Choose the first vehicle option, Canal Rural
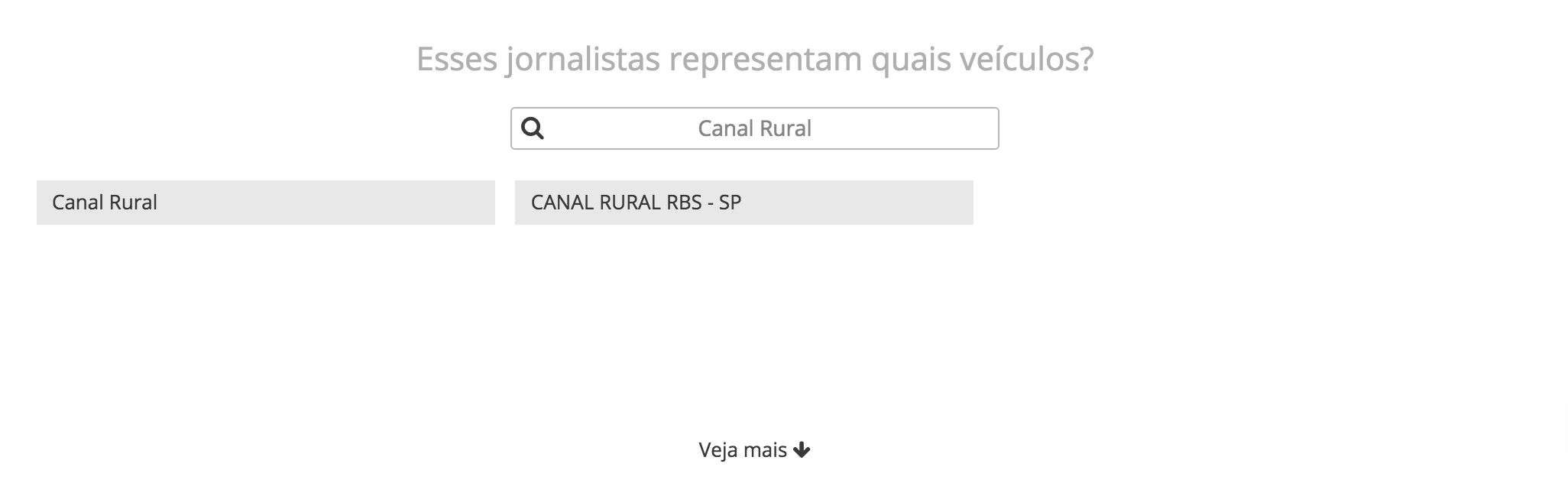This screenshot has width=1568, height=483. tap(265, 203)
